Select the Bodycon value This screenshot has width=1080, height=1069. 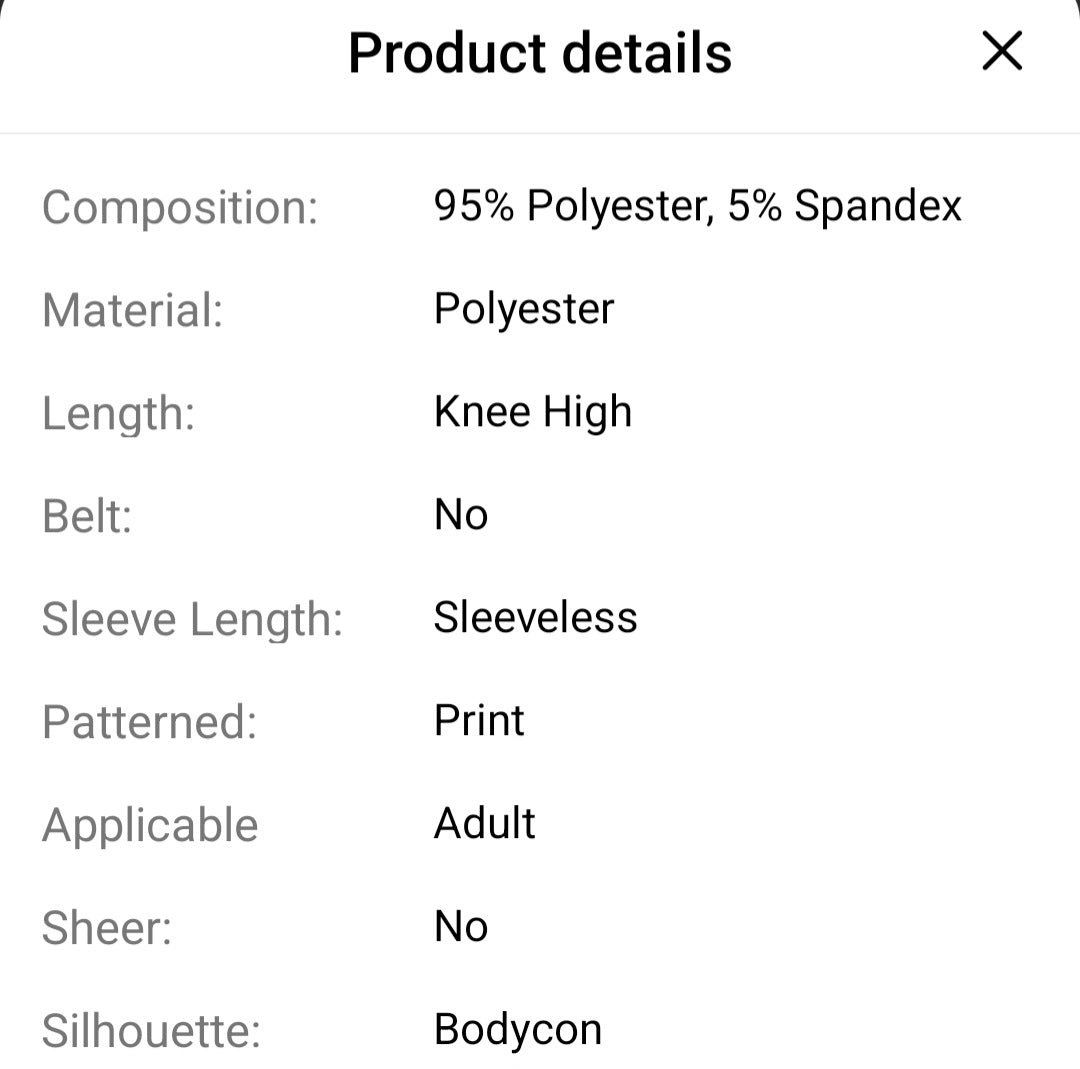[x=517, y=1030]
